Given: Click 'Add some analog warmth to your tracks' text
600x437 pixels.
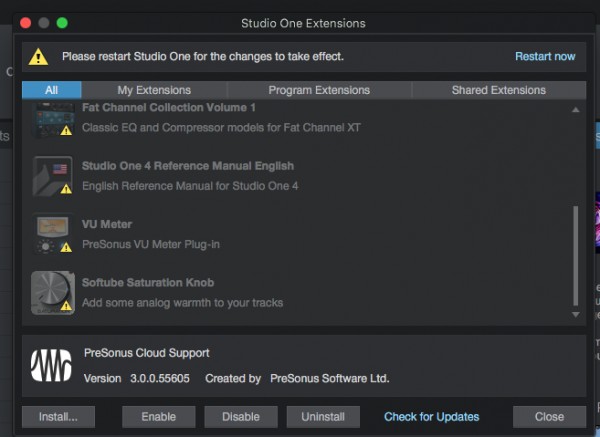Looking at the screenshot, I should (x=183, y=303).
